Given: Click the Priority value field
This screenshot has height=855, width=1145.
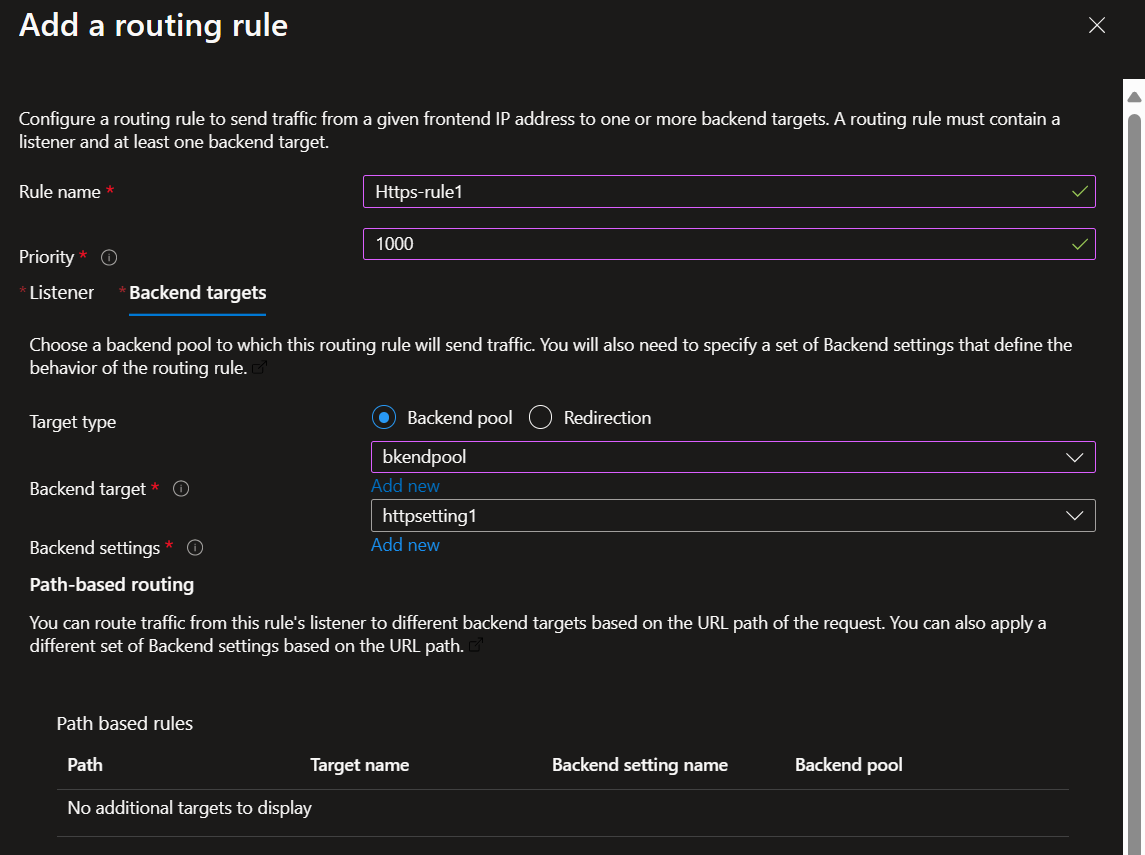Looking at the screenshot, I should [x=700, y=243].
